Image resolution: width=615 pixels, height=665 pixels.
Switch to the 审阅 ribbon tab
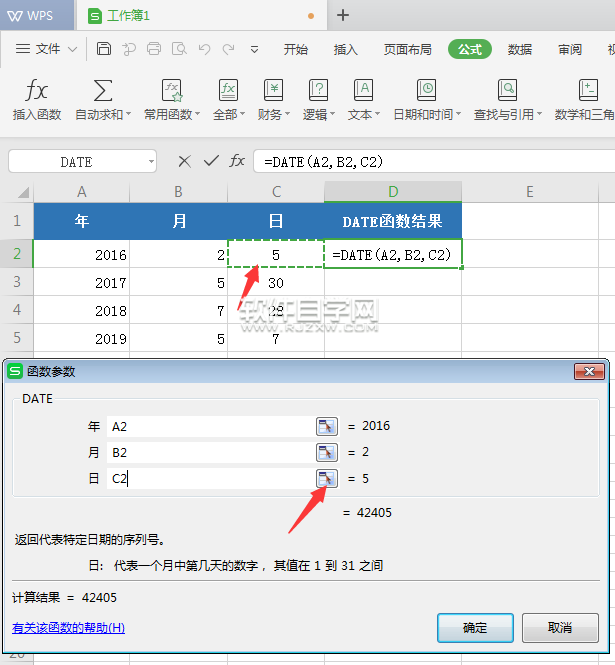[x=570, y=50]
